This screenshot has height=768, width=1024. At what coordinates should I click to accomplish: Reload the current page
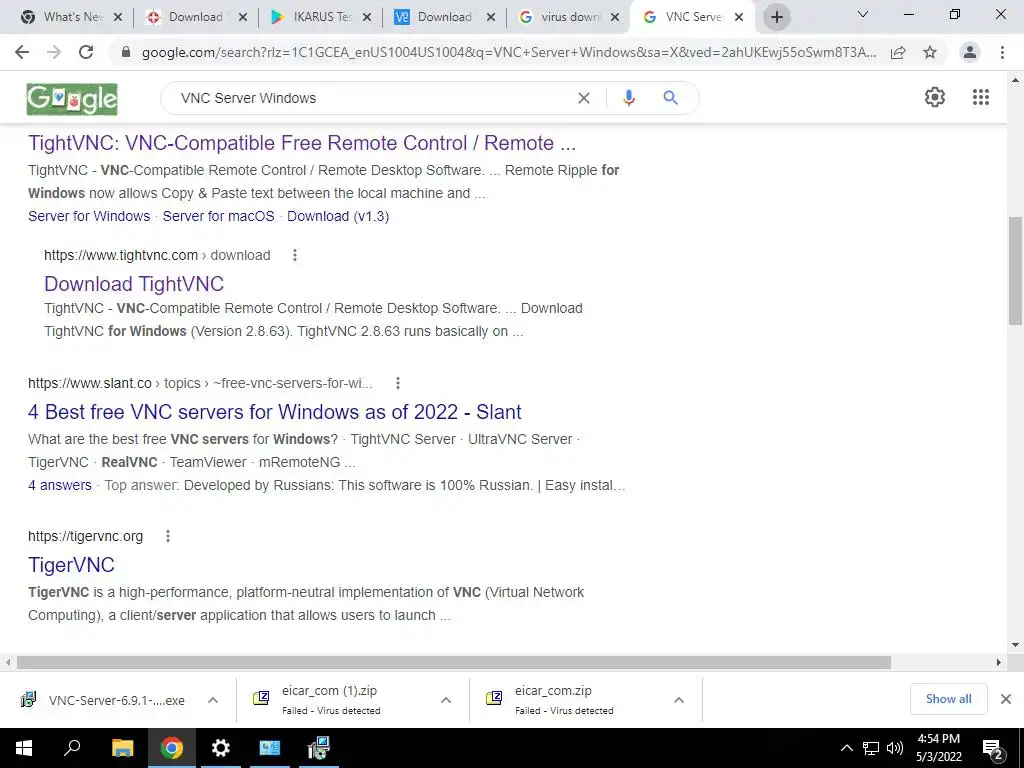[86, 52]
